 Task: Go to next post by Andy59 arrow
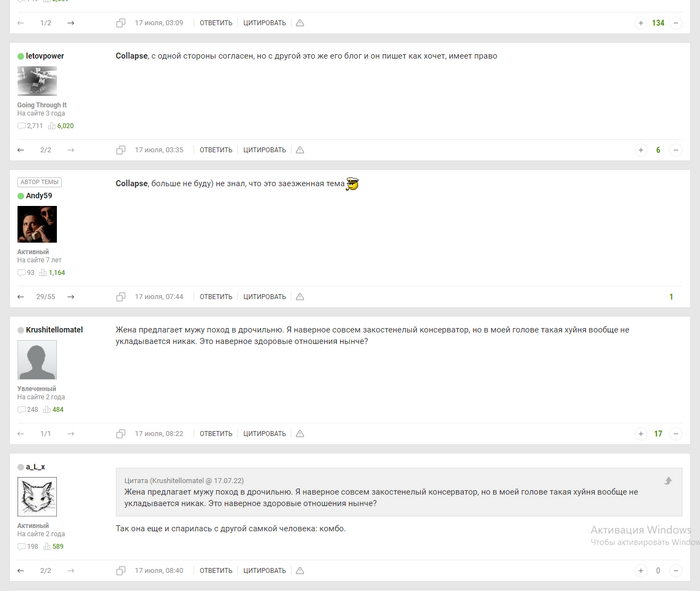coord(71,296)
